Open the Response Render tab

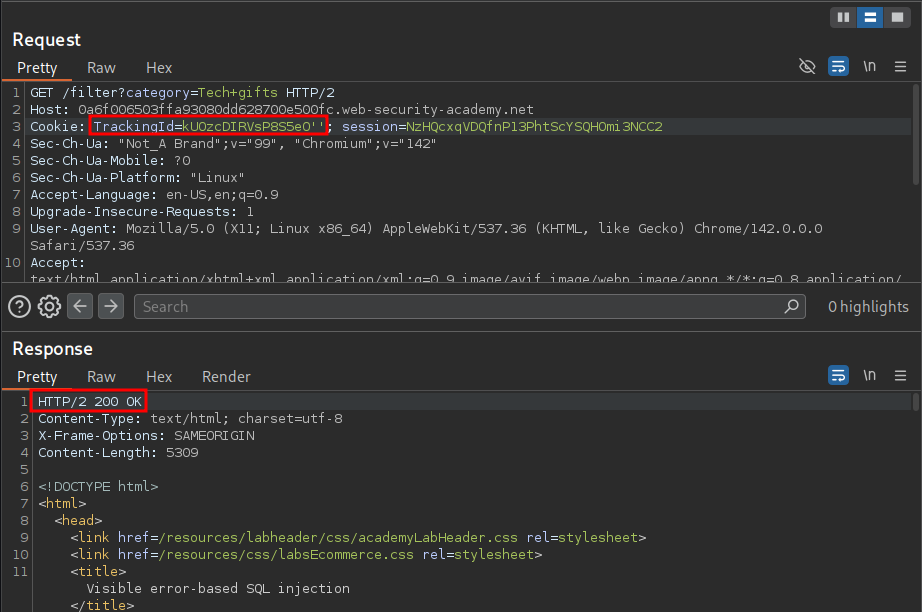[226, 377]
